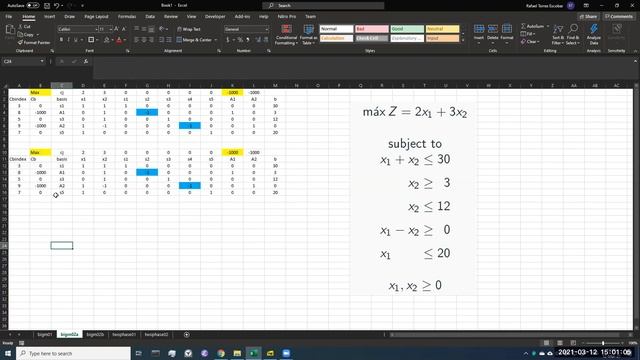Switch to the Page Layout tab
The image size is (640, 360).
[x=96, y=17]
